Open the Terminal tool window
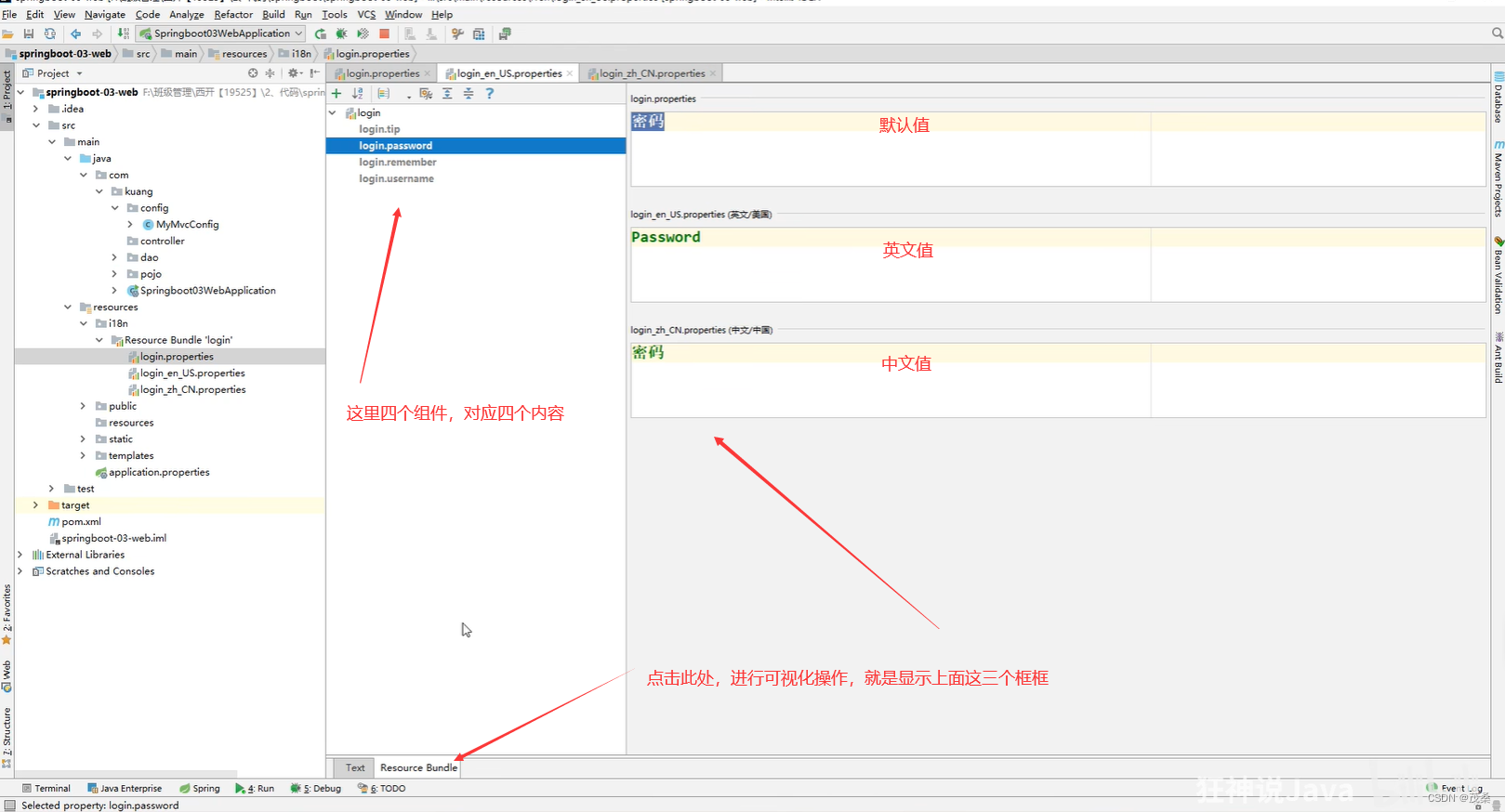1505x812 pixels. coord(46,789)
